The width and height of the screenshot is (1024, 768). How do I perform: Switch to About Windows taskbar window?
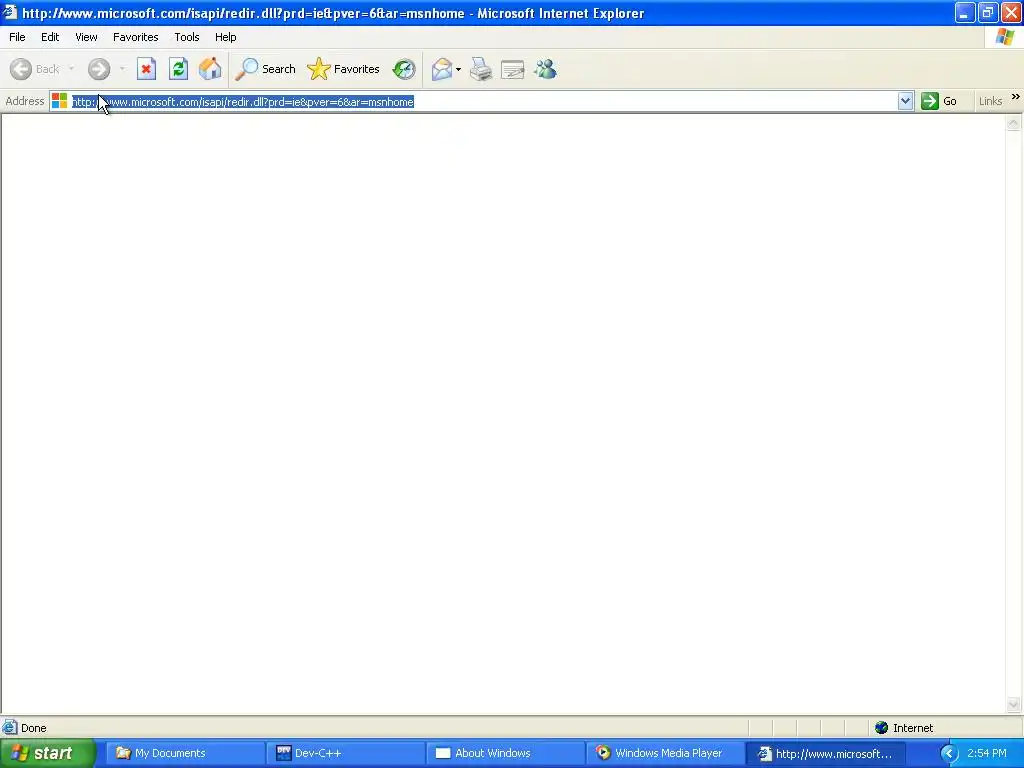tap(505, 753)
